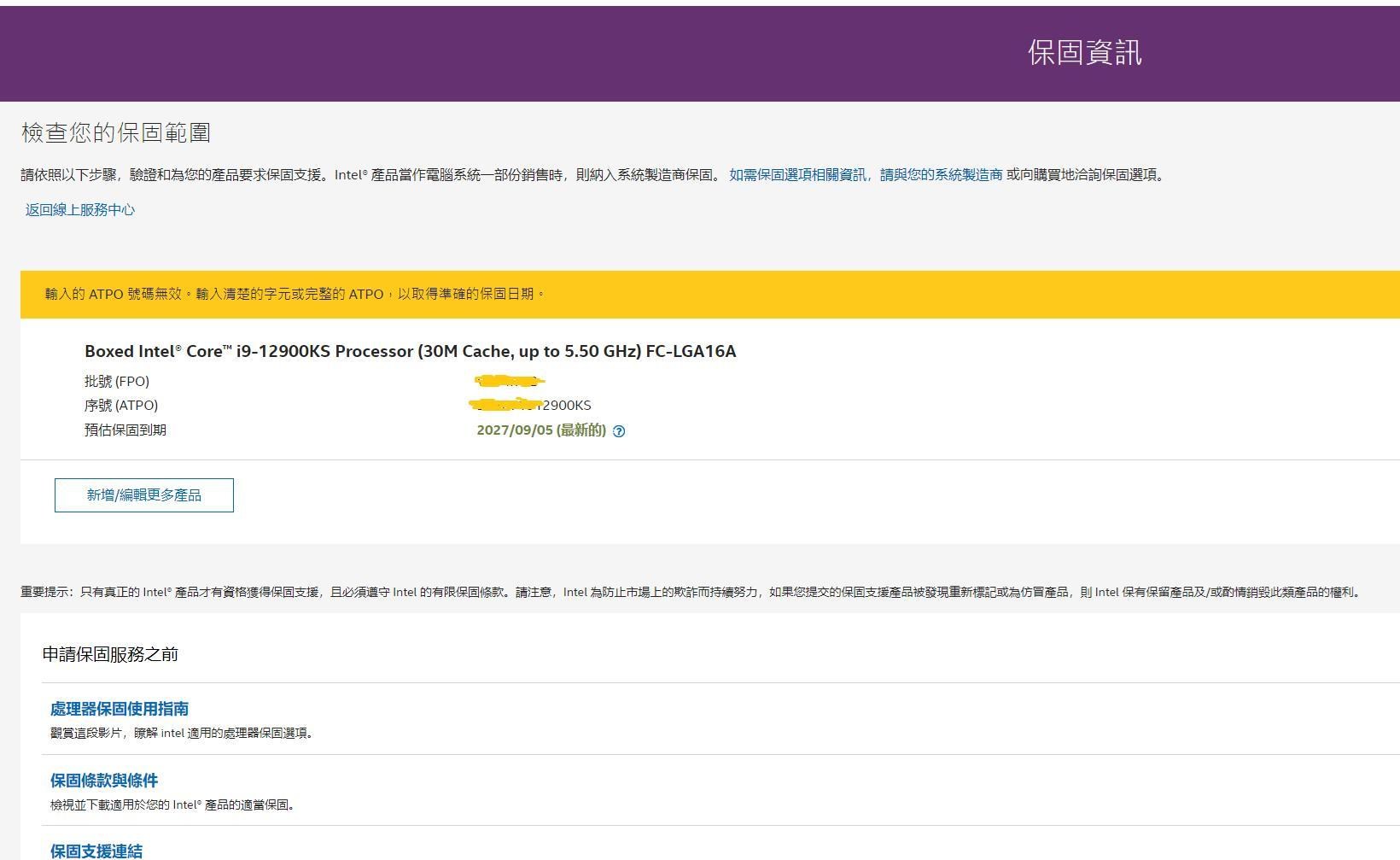The width and height of the screenshot is (1400, 860).
Task: Open the 返回線上服務中心 link
Action: pos(79,210)
